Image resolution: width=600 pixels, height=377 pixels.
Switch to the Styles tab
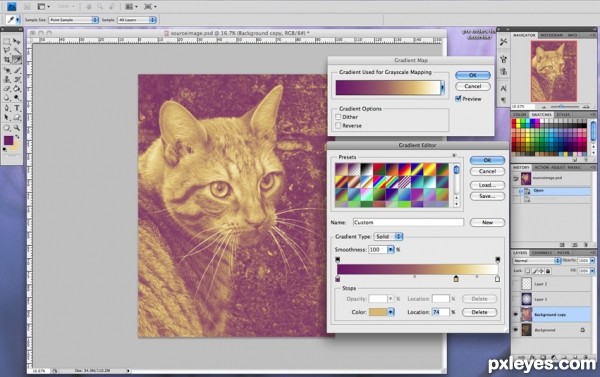[563, 115]
